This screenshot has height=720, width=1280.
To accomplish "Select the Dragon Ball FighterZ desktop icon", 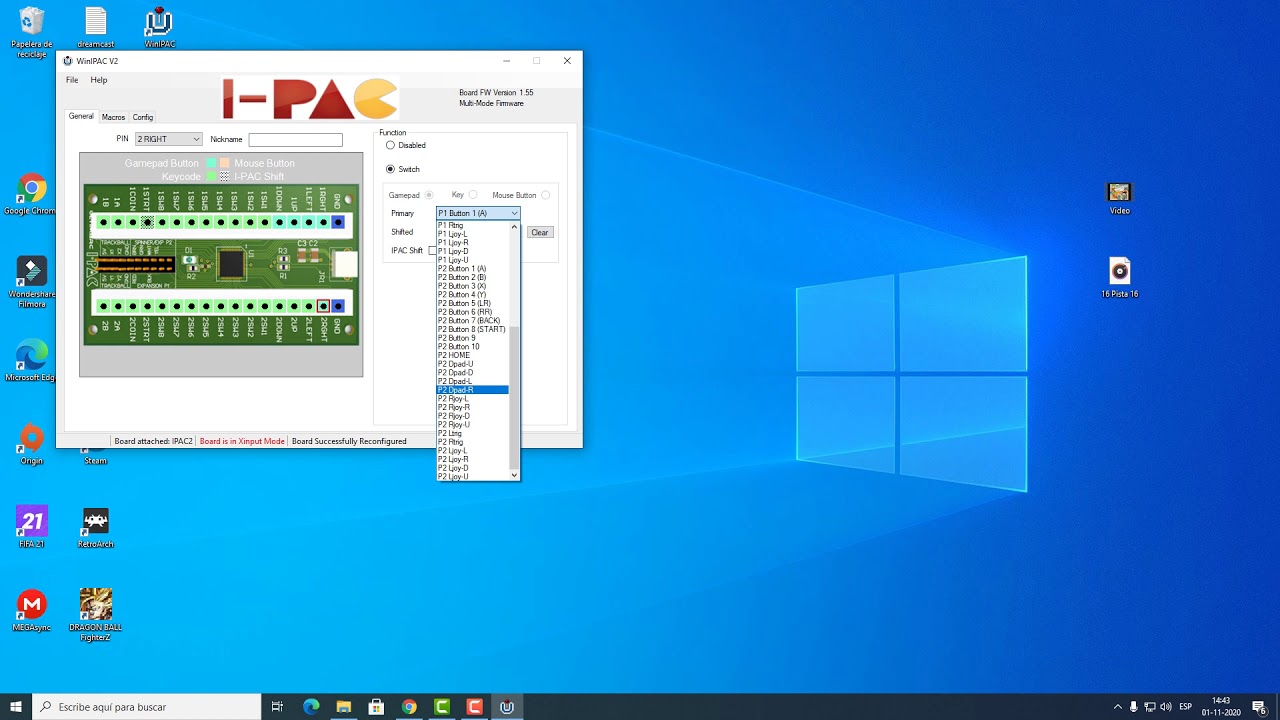I will click(x=96, y=614).
